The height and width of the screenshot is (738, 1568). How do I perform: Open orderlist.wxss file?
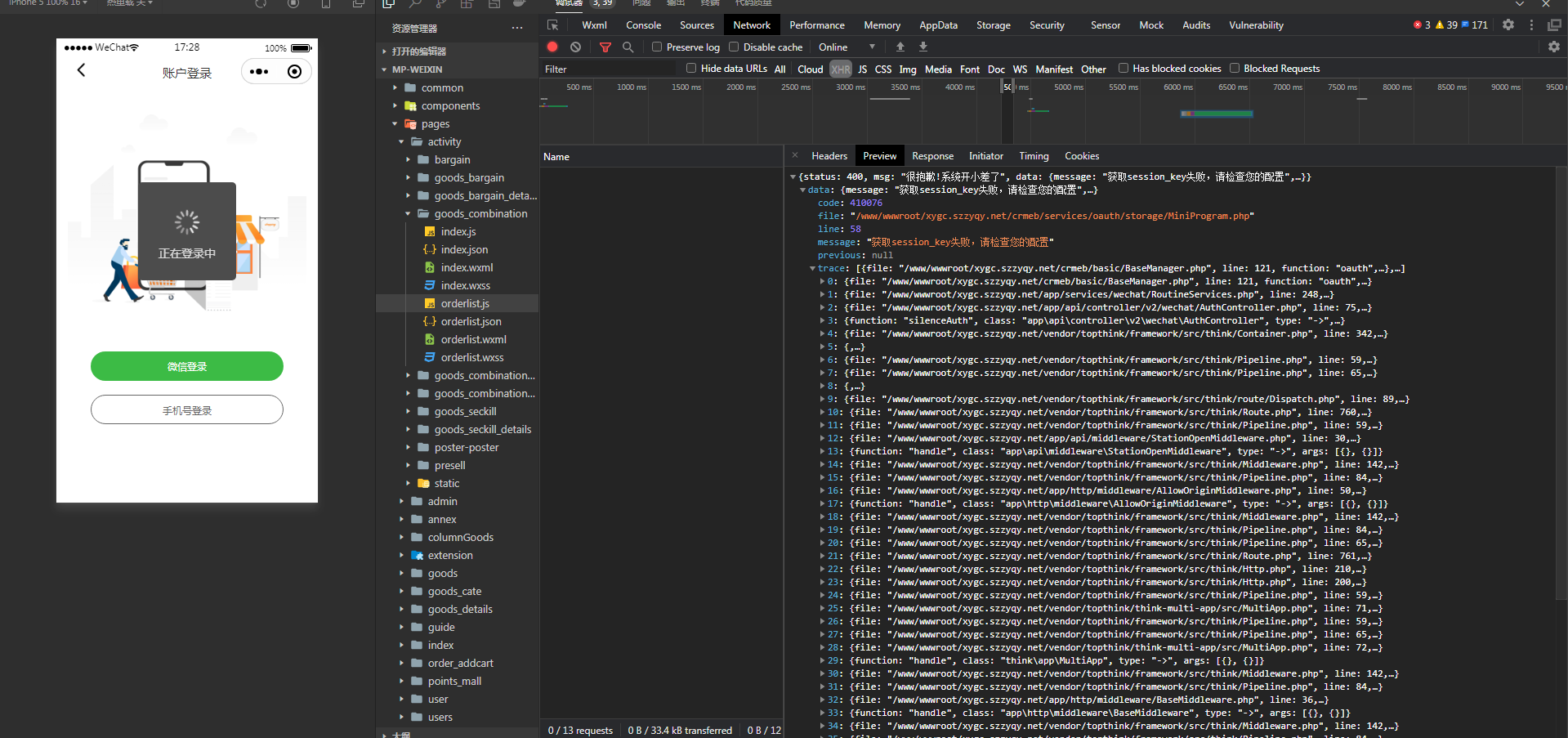coord(472,358)
